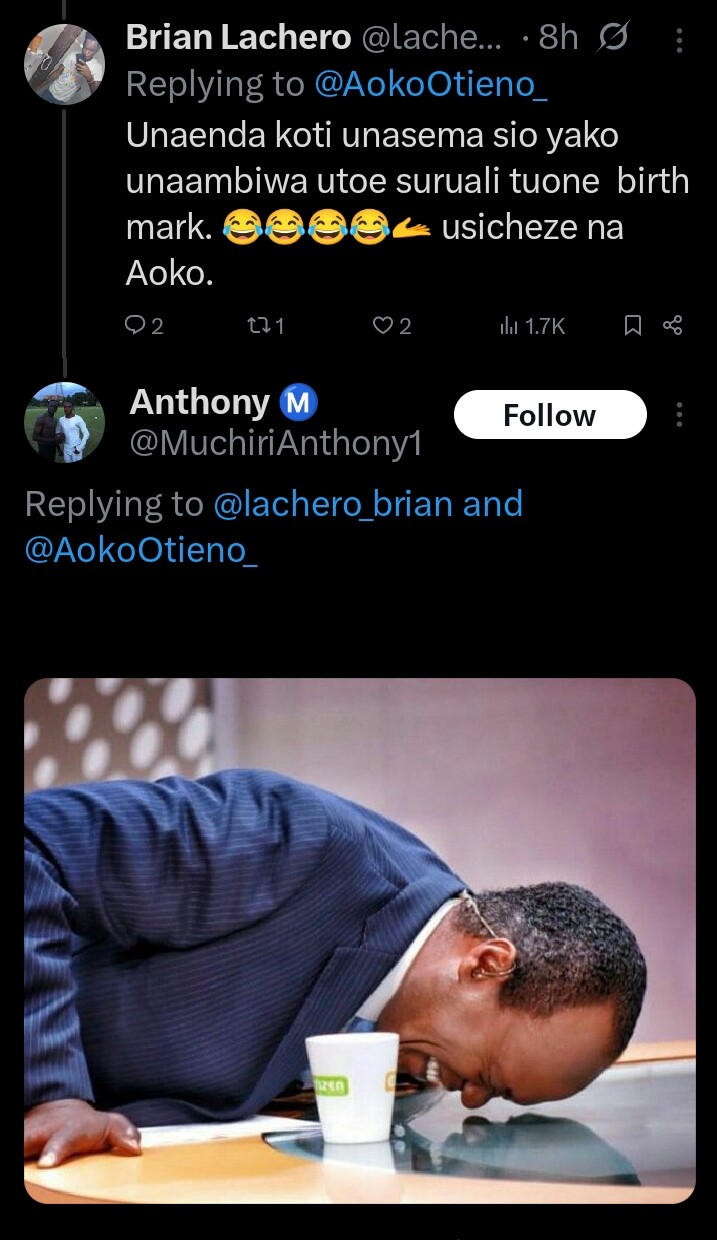Image resolution: width=717 pixels, height=1240 pixels.
Task: Follow Anthony's account
Action: click(x=550, y=415)
